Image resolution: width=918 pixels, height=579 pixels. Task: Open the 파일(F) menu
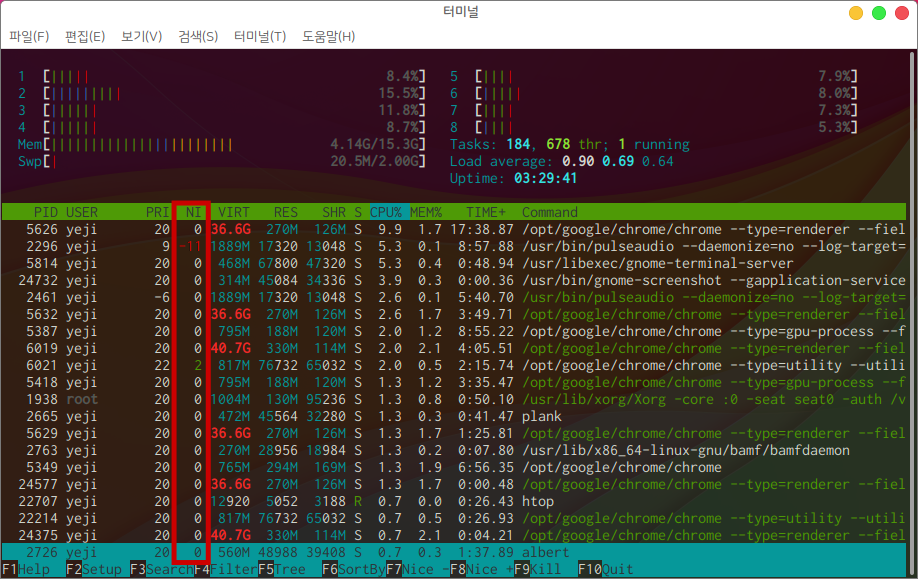click(x=29, y=37)
